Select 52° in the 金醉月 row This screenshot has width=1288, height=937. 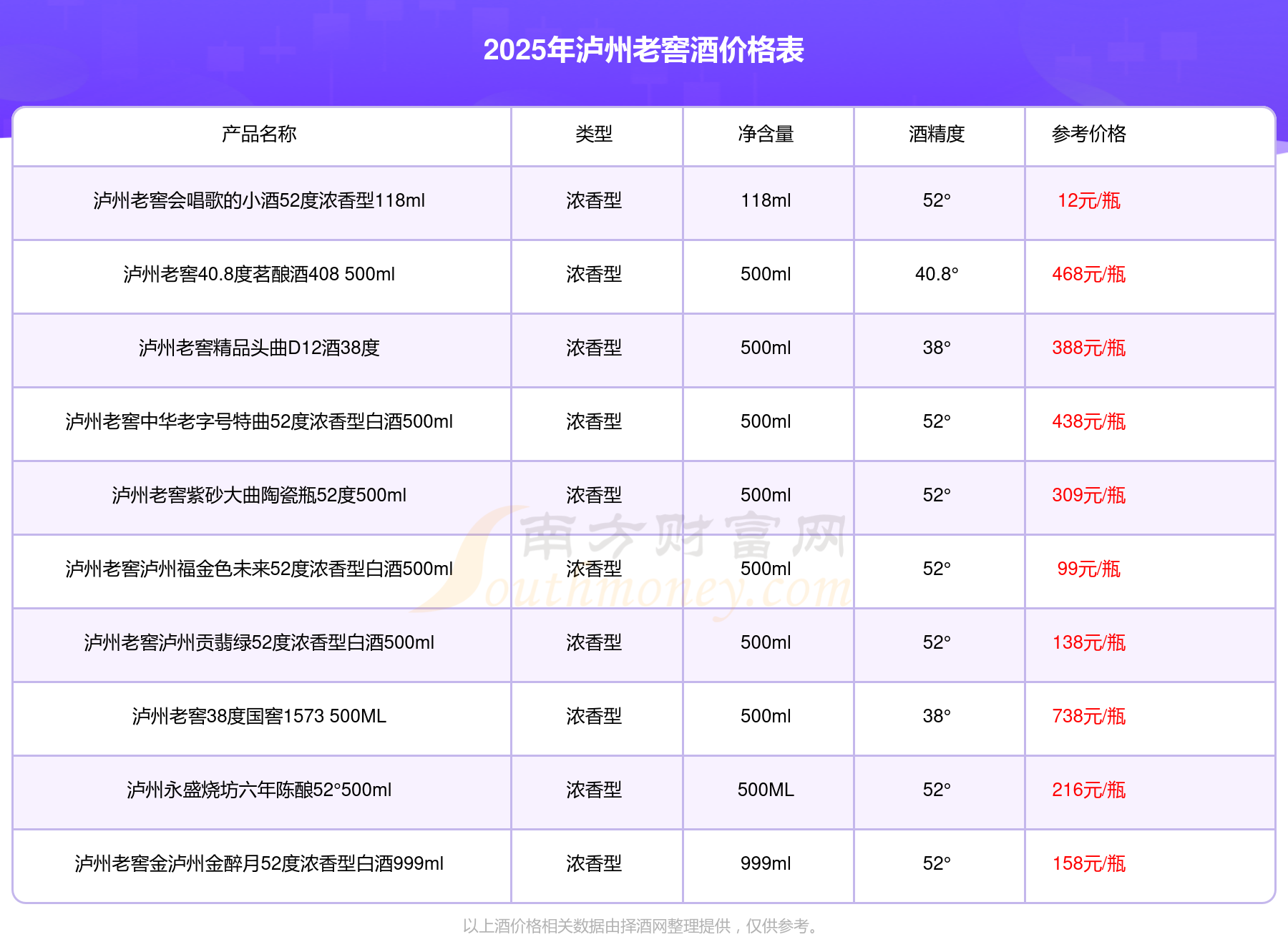(x=937, y=863)
